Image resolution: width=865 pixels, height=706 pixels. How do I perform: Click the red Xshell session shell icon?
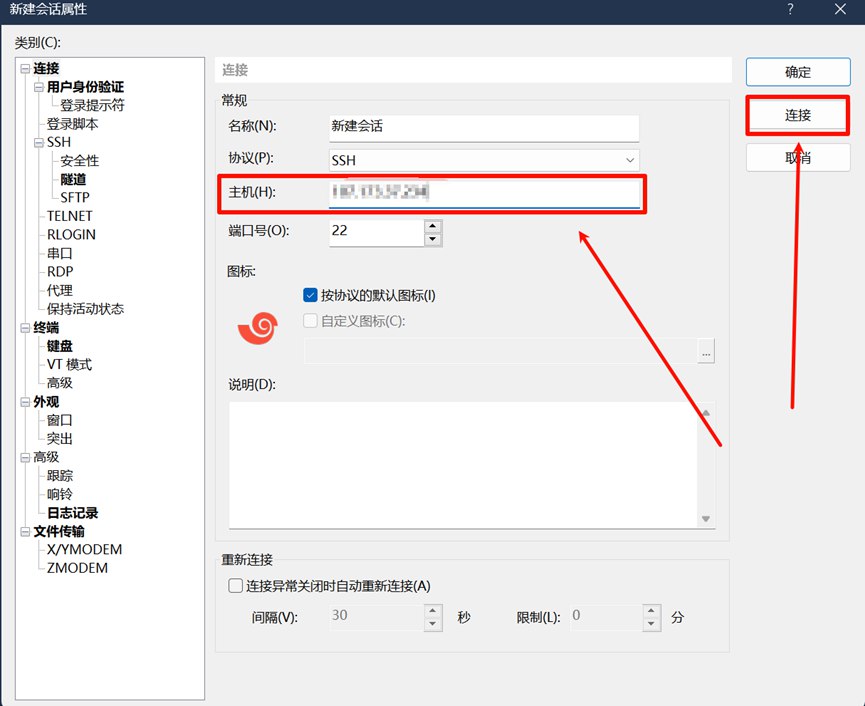click(x=258, y=327)
